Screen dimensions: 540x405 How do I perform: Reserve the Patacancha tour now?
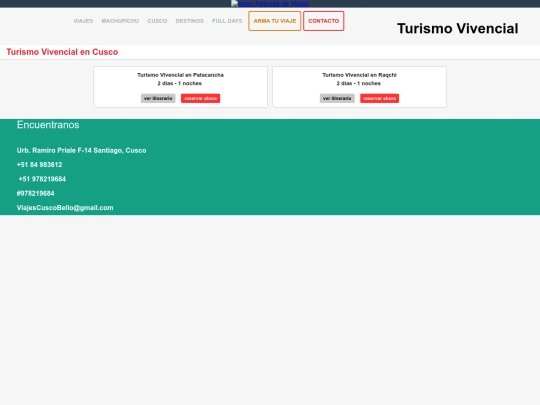pos(200,98)
